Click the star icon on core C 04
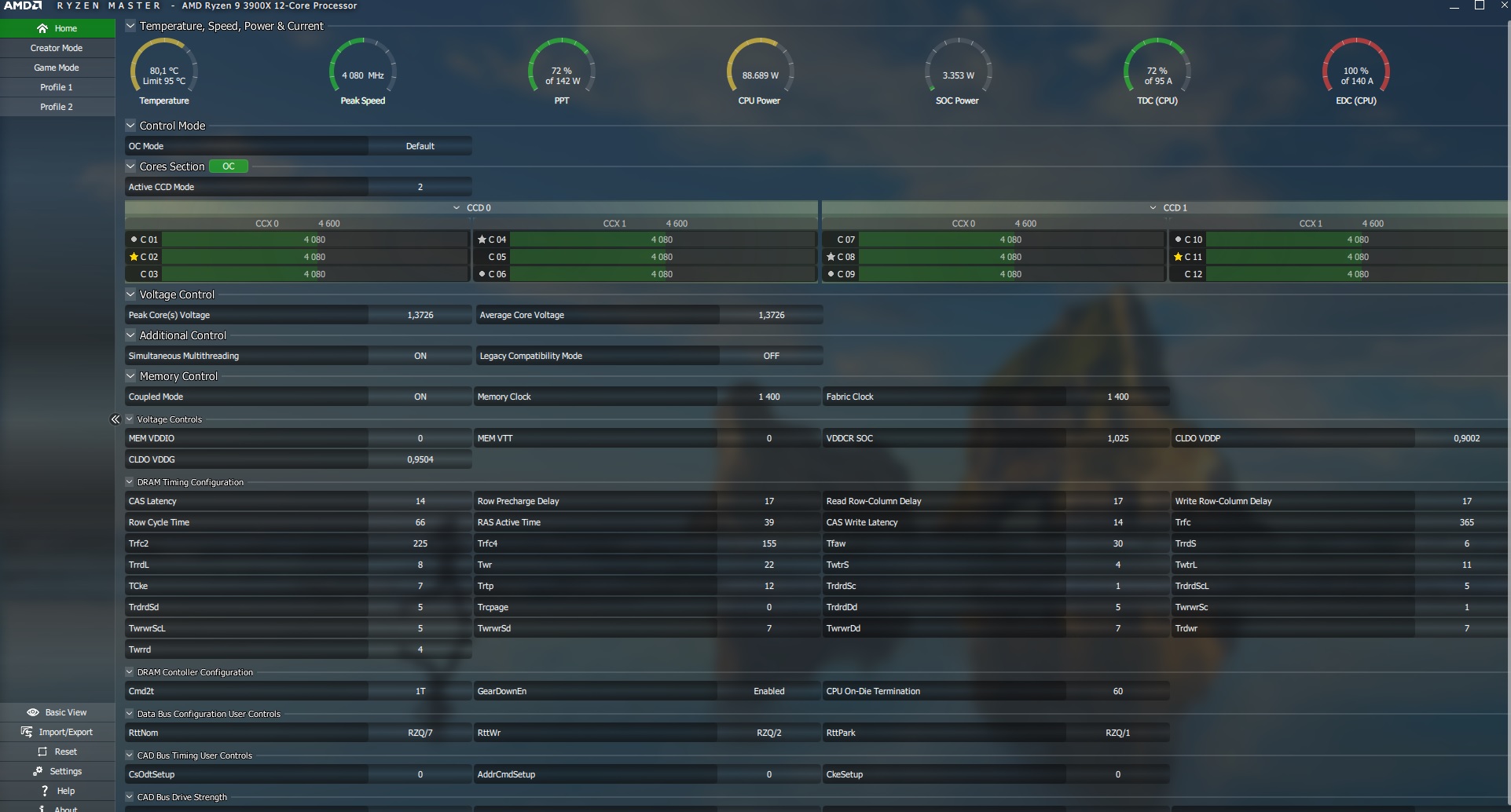Viewport: 1511px width, 812px height. pos(482,240)
